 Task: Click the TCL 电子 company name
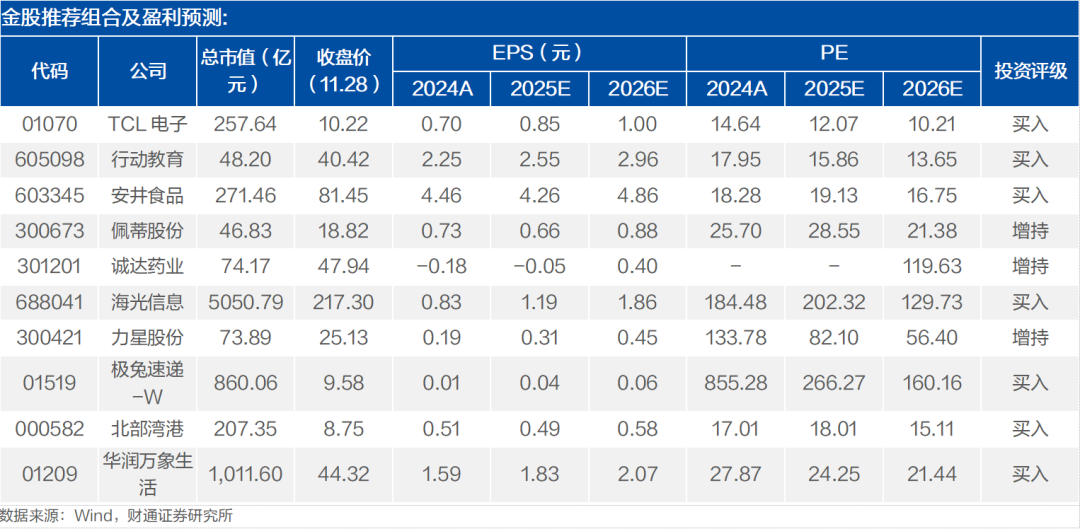pos(148,124)
